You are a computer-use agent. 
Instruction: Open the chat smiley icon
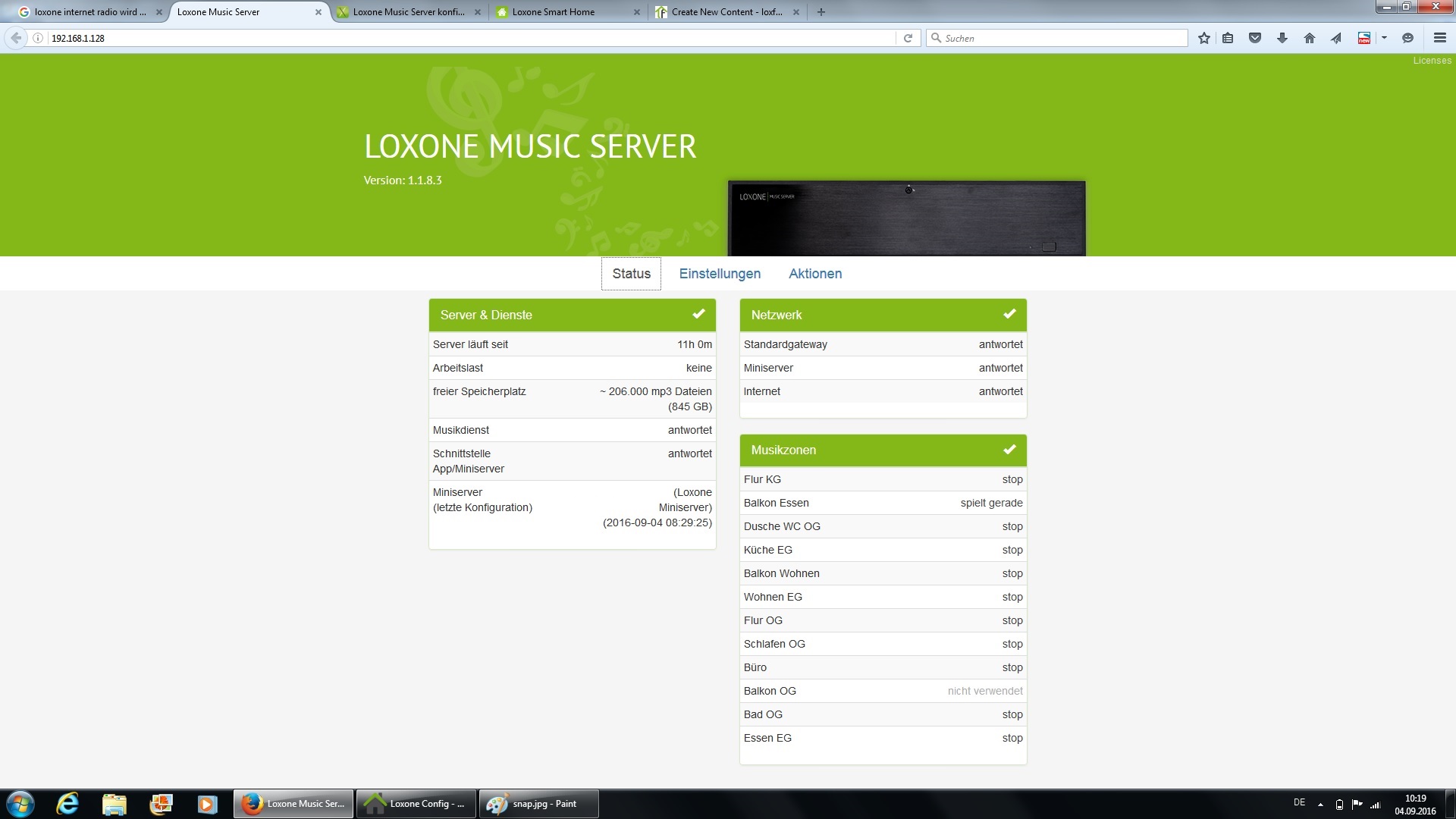(1407, 38)
